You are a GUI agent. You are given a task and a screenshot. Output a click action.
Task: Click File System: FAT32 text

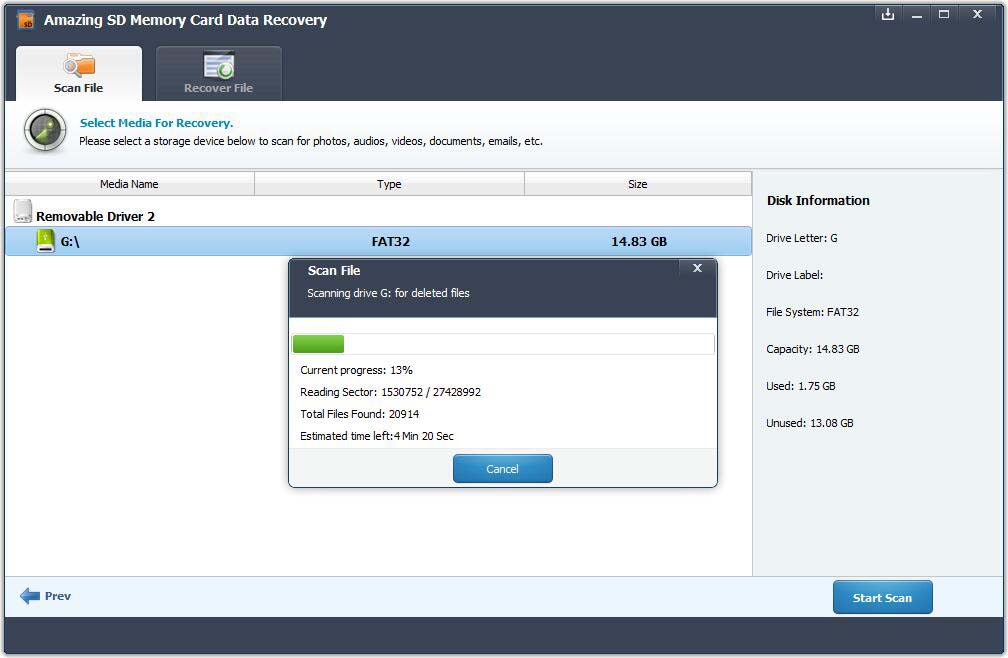click(812, 312)
